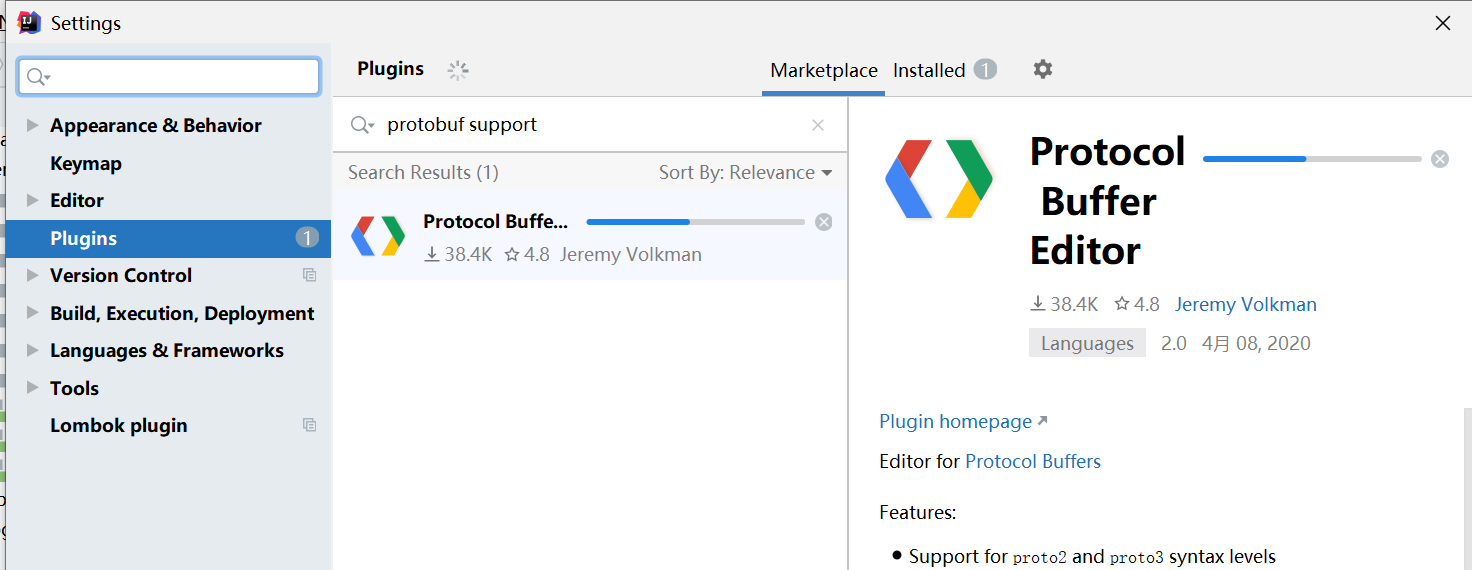This screenshot has height=570, width=1472.
Task: Select the Protocol Buffer Editor search result
Action: (590, 236)
